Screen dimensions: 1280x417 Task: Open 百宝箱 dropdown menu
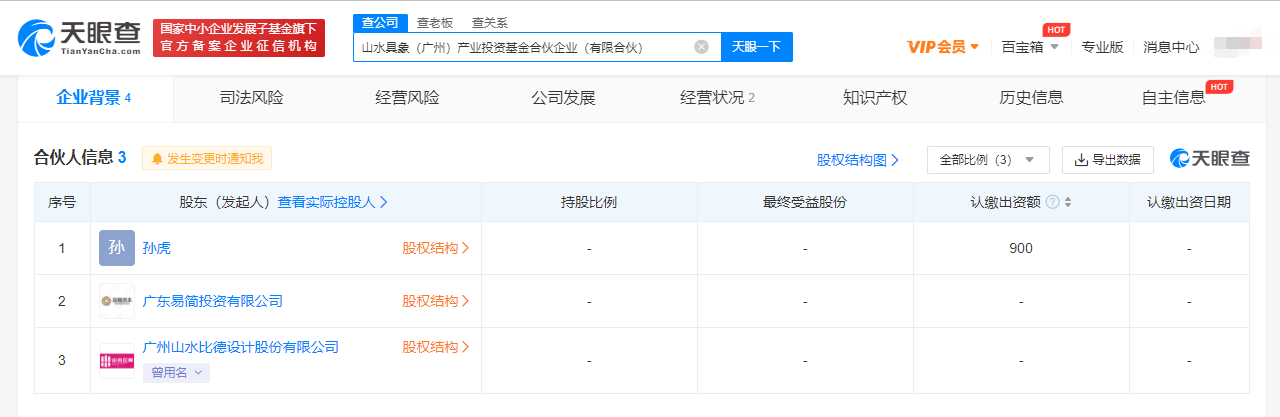point(1029,47)
